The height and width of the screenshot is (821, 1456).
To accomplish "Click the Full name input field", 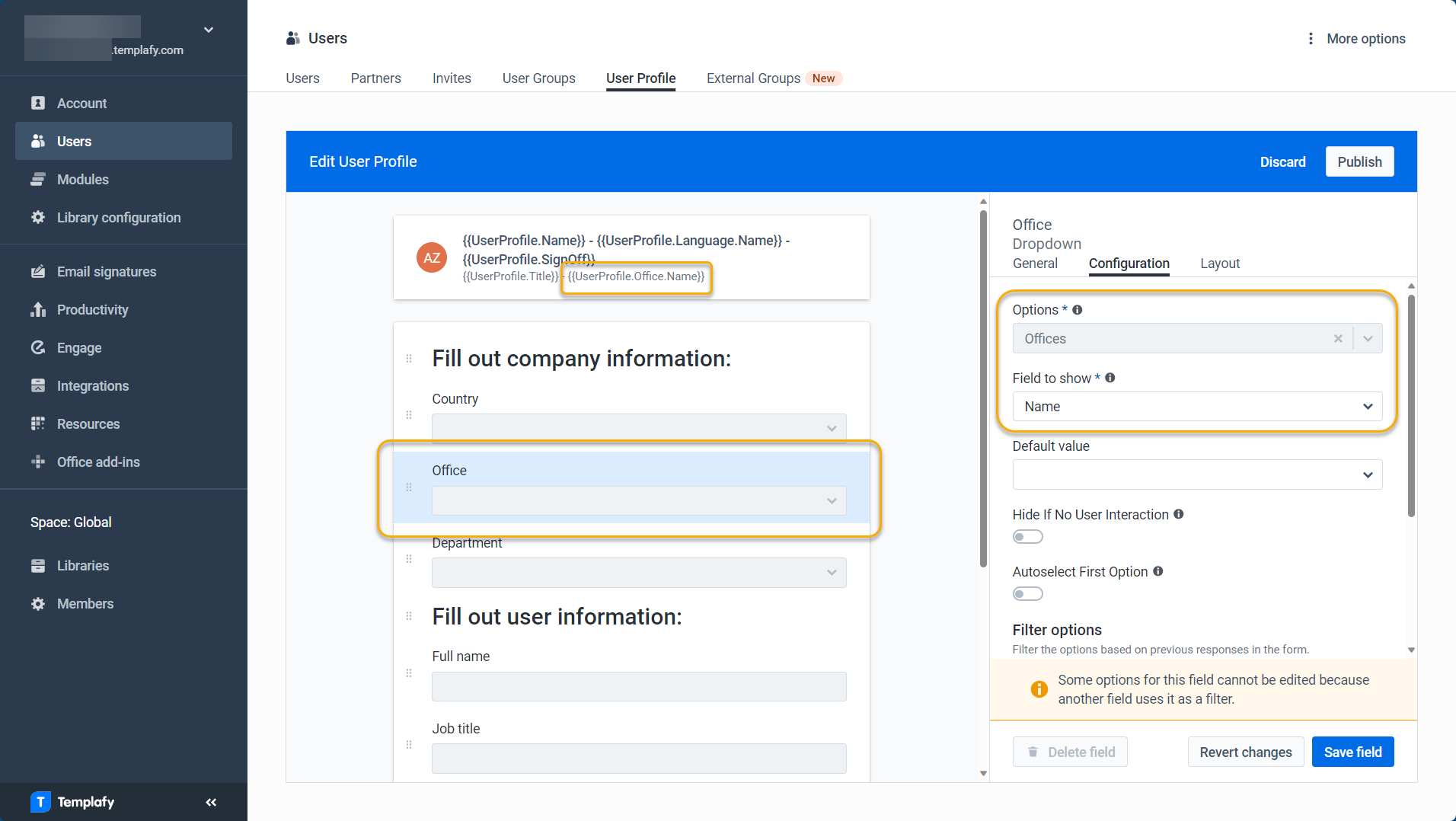I will coord(638,686).
